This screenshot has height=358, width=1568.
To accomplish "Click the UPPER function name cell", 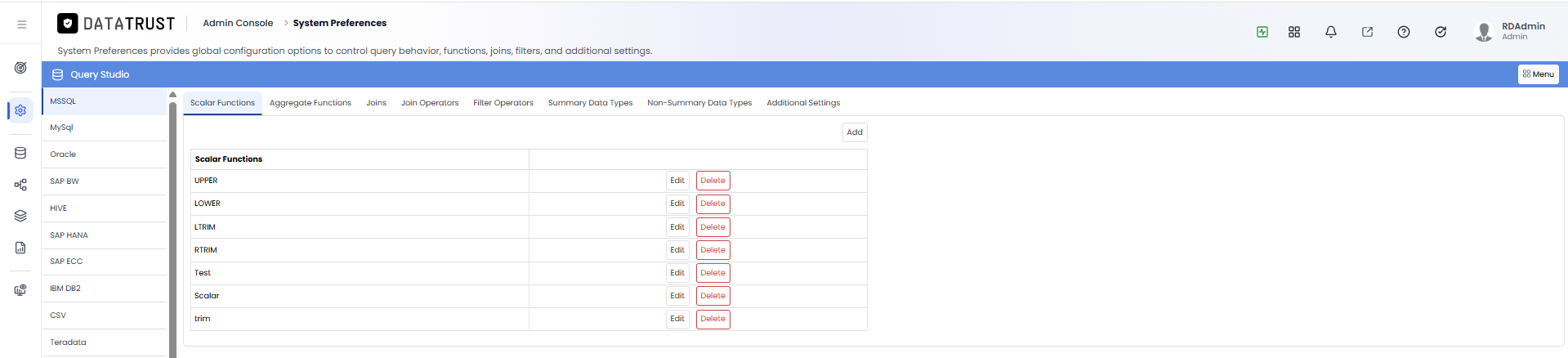I will [360, 181].
